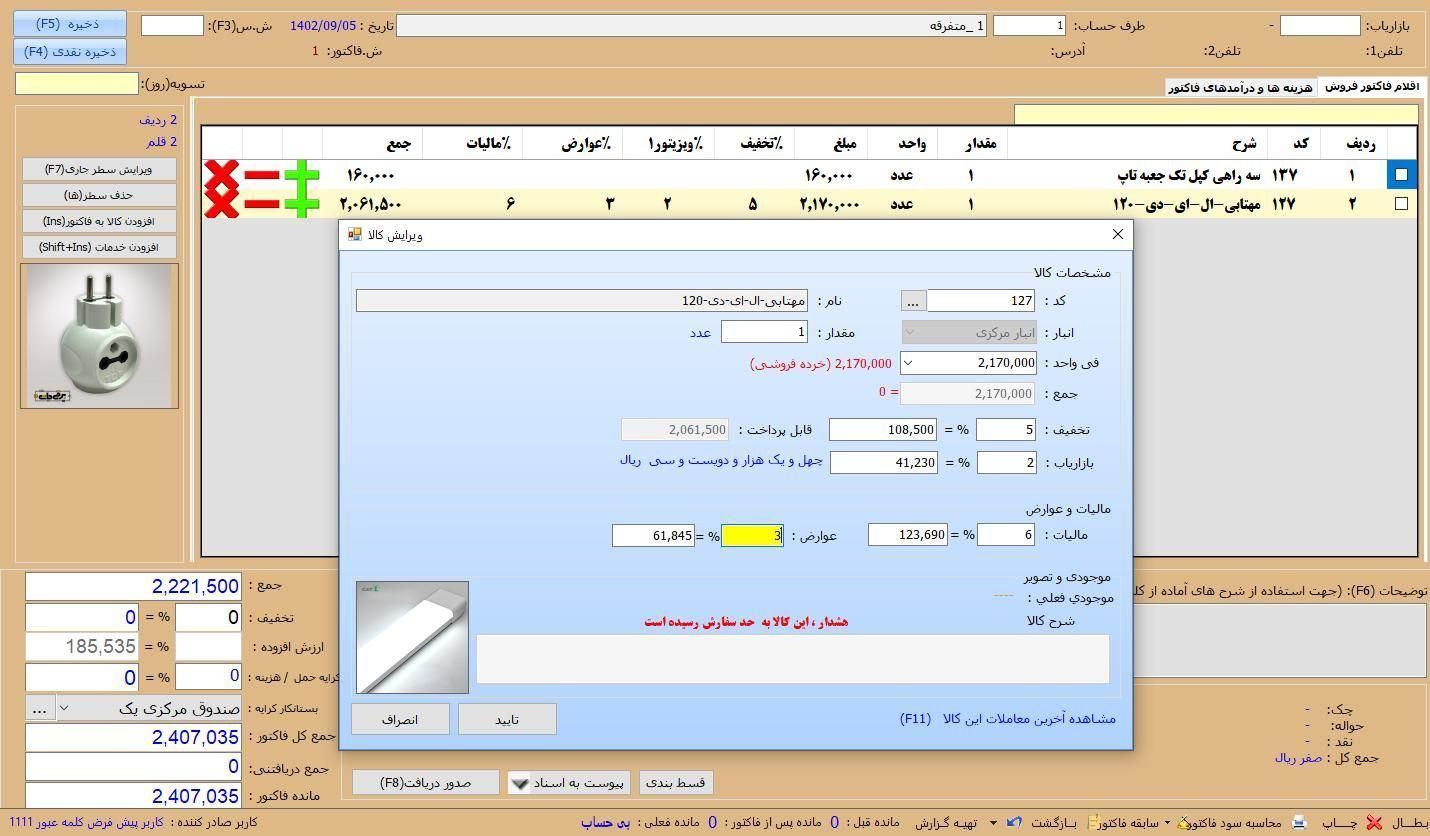
Task: Click the شرح کالا description text box
Action: (793, 659)
